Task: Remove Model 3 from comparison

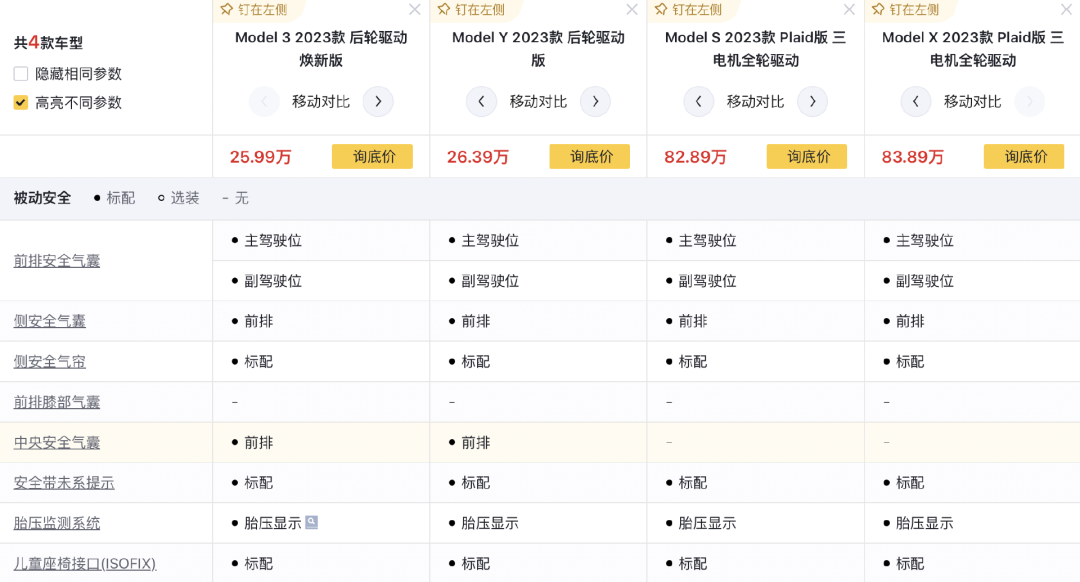Action: pyautogui.click(x=415, y=10)
